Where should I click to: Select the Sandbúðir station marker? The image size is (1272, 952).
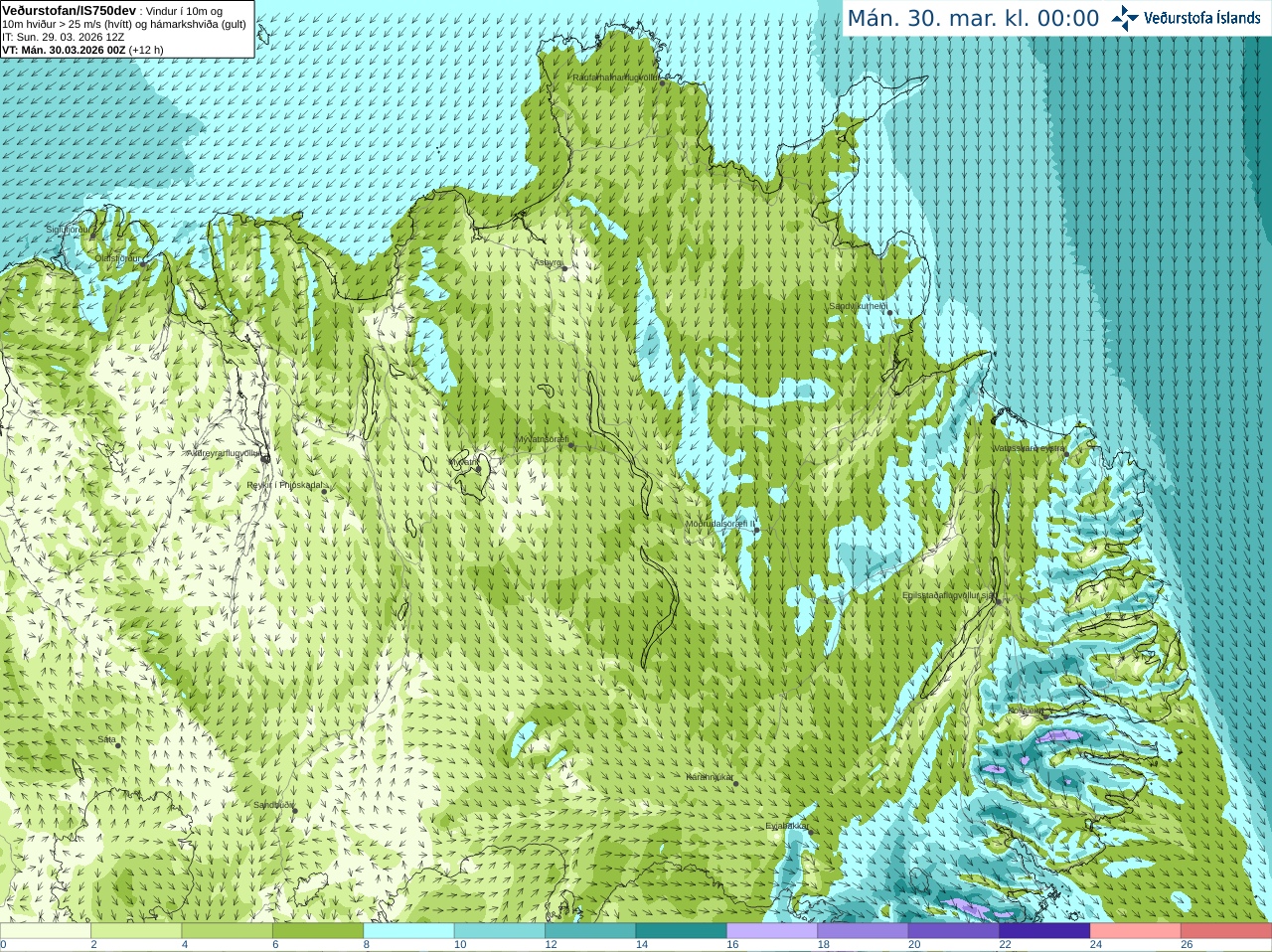tap(294, 811)
